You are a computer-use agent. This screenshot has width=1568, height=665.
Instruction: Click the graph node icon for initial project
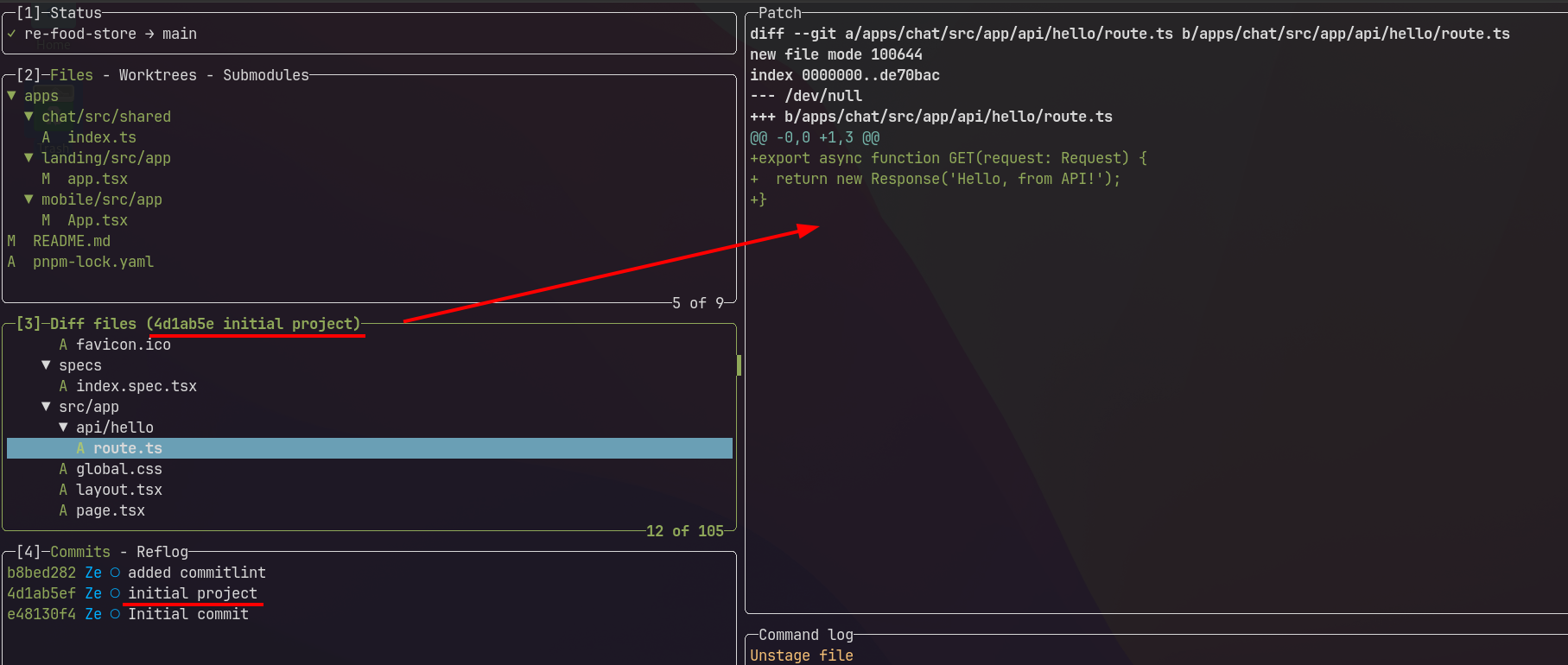coord(115,593)
